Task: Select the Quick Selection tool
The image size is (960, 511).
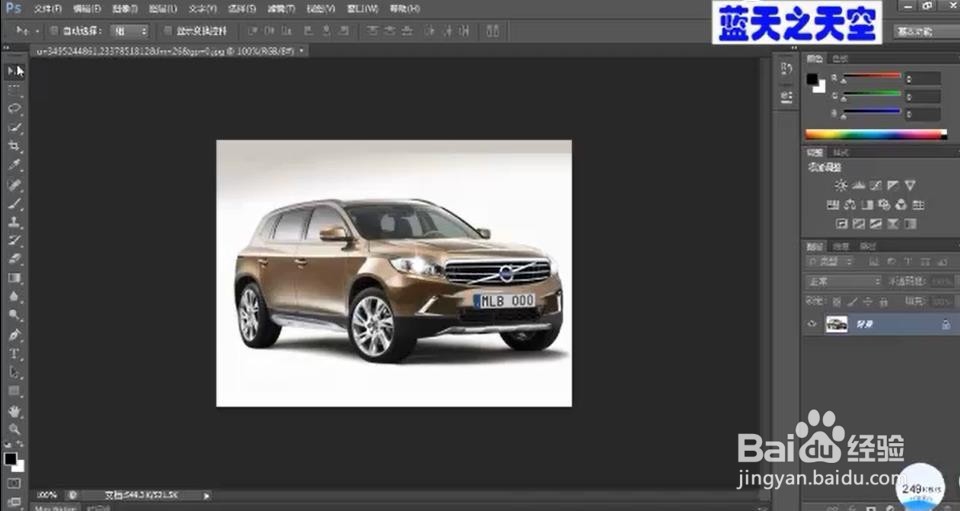Action: tap(15, 127)
